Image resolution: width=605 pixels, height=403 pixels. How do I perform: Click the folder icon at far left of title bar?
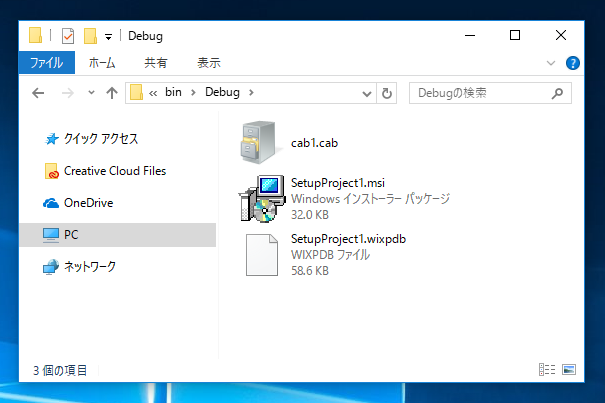(x=35, y=35)
